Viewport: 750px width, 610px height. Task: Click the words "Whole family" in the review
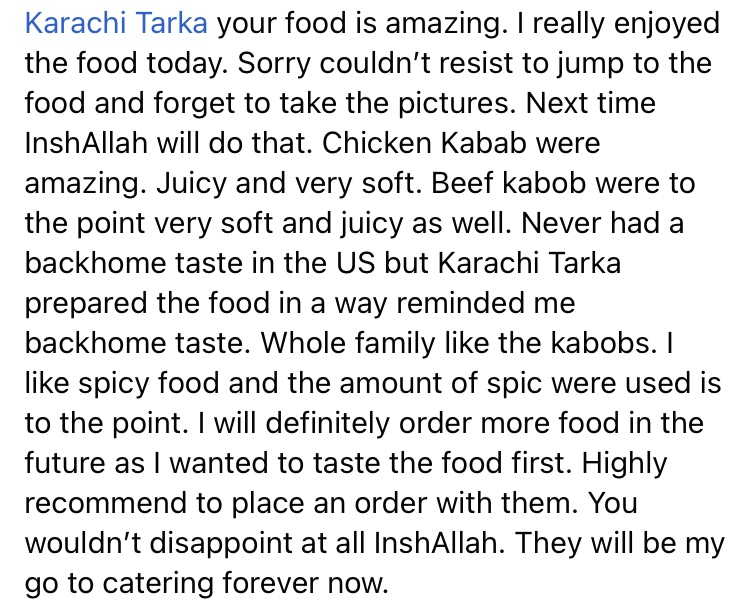tap(348, 344)
